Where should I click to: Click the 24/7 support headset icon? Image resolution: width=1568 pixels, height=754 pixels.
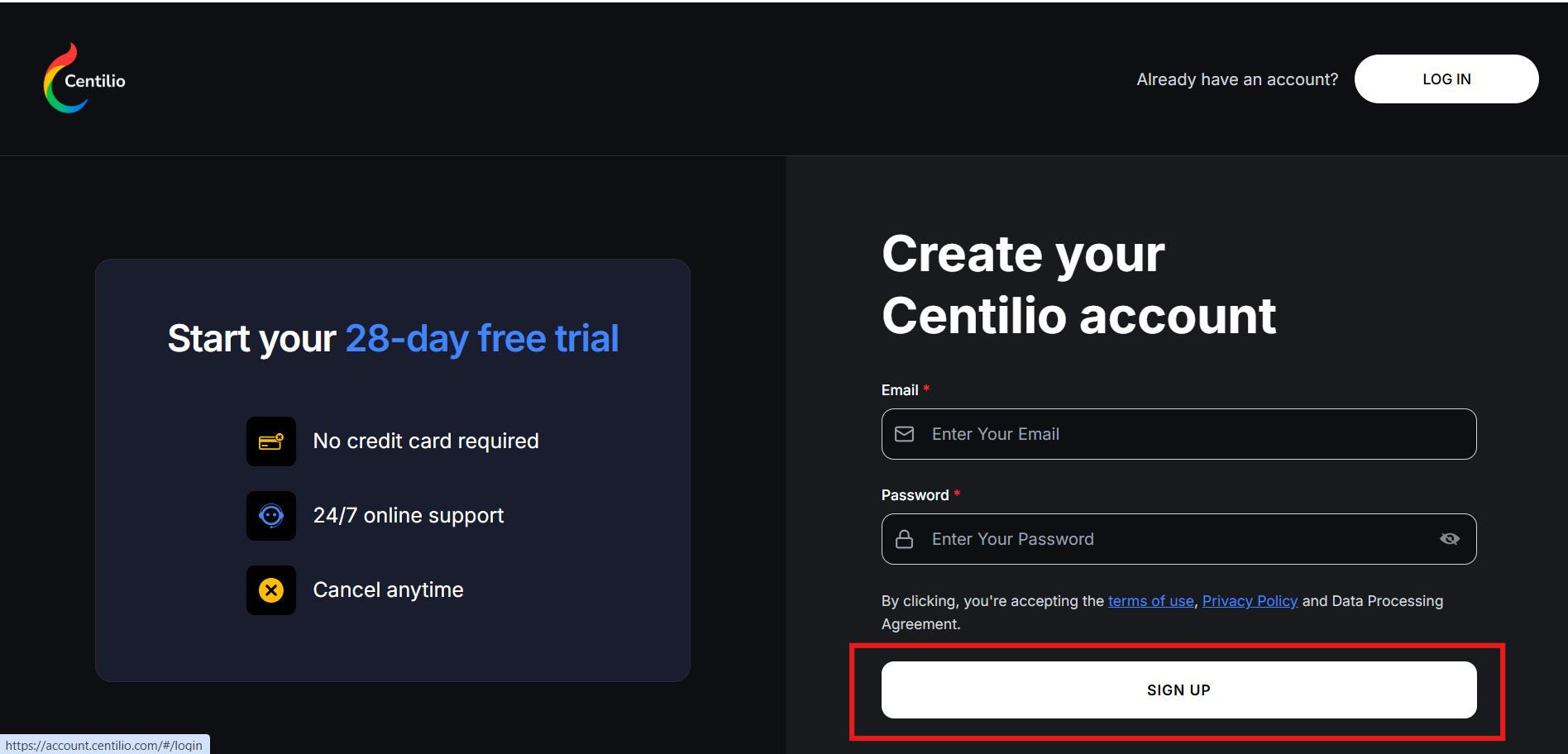pyautogui.click(x=271, y=515)
